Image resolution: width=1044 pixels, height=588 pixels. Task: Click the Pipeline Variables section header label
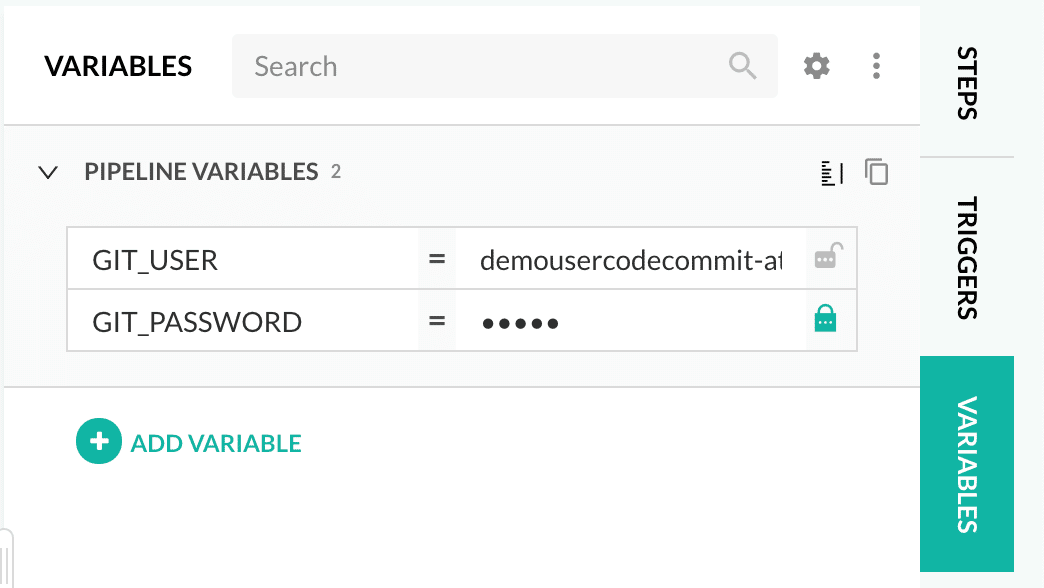click(201, 172)
